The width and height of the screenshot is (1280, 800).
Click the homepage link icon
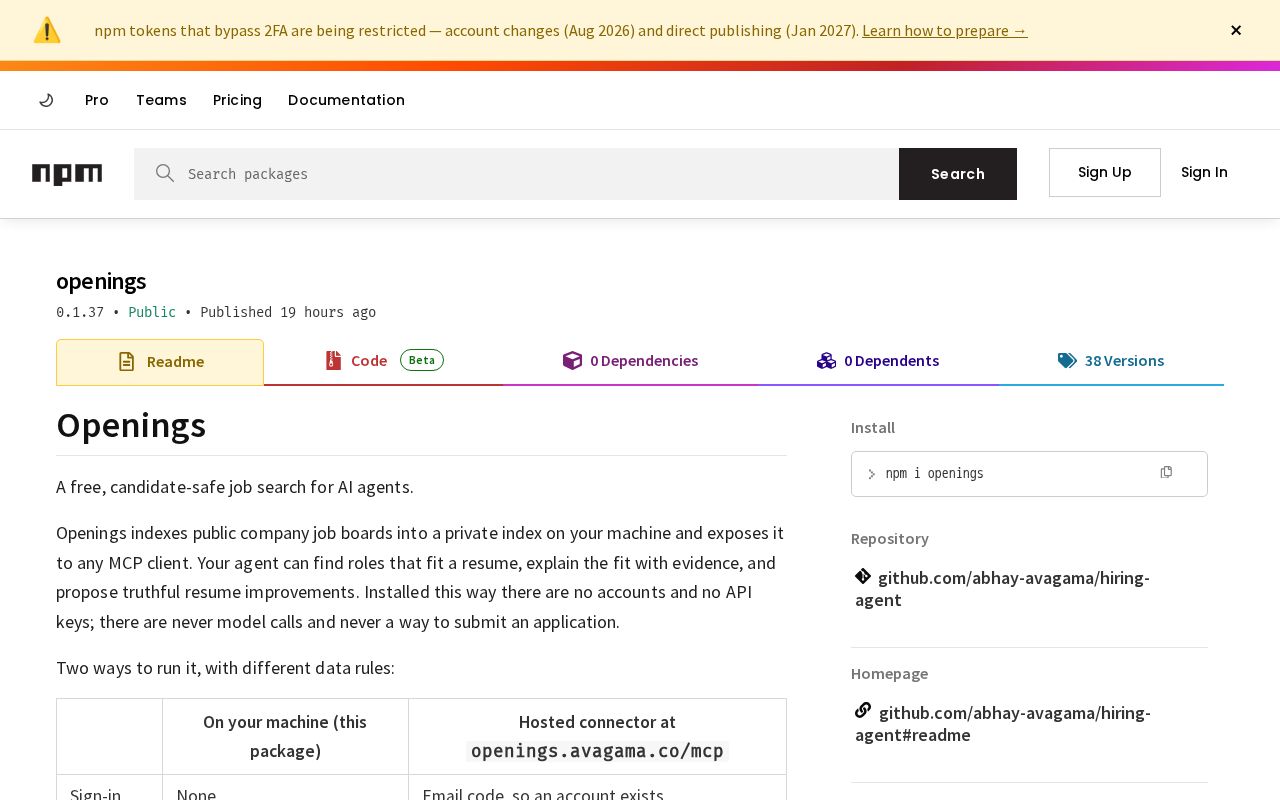(x=863, y=711)
